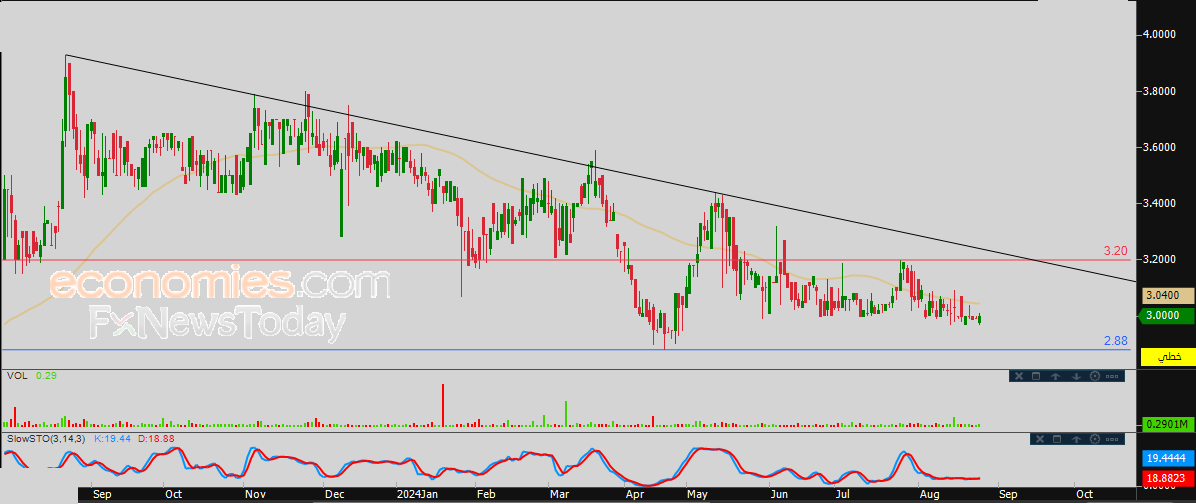Move the SlowSTO panel up
The height and width of the screenshot is (504, 1196).
(x=1077, y=439)
